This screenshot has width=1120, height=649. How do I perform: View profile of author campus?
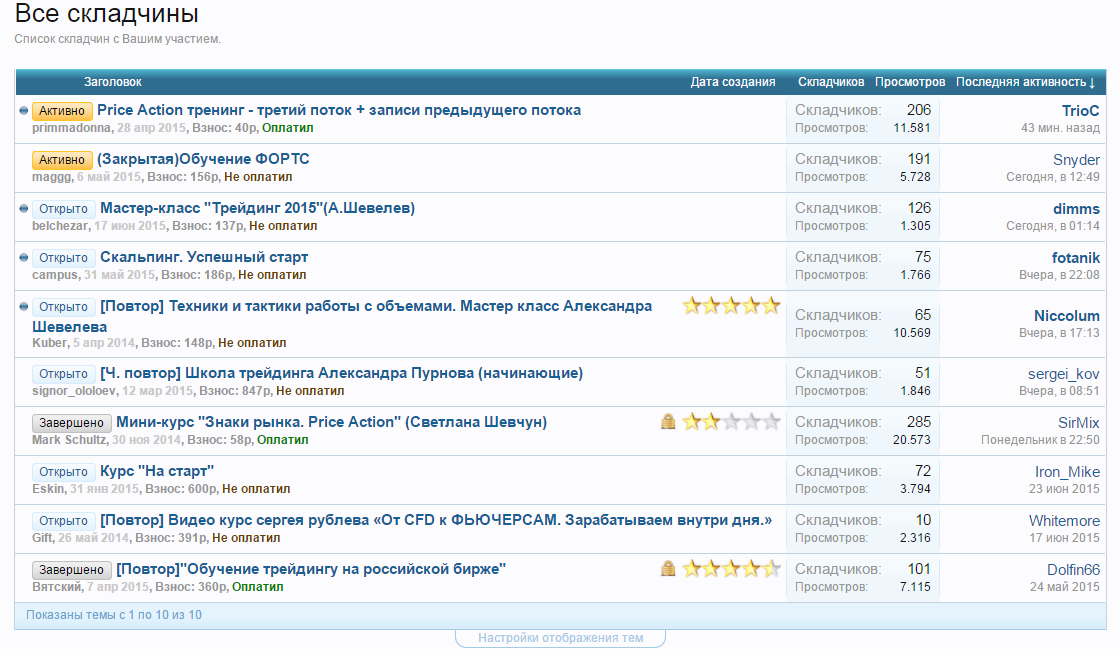(x=55, y=275)
